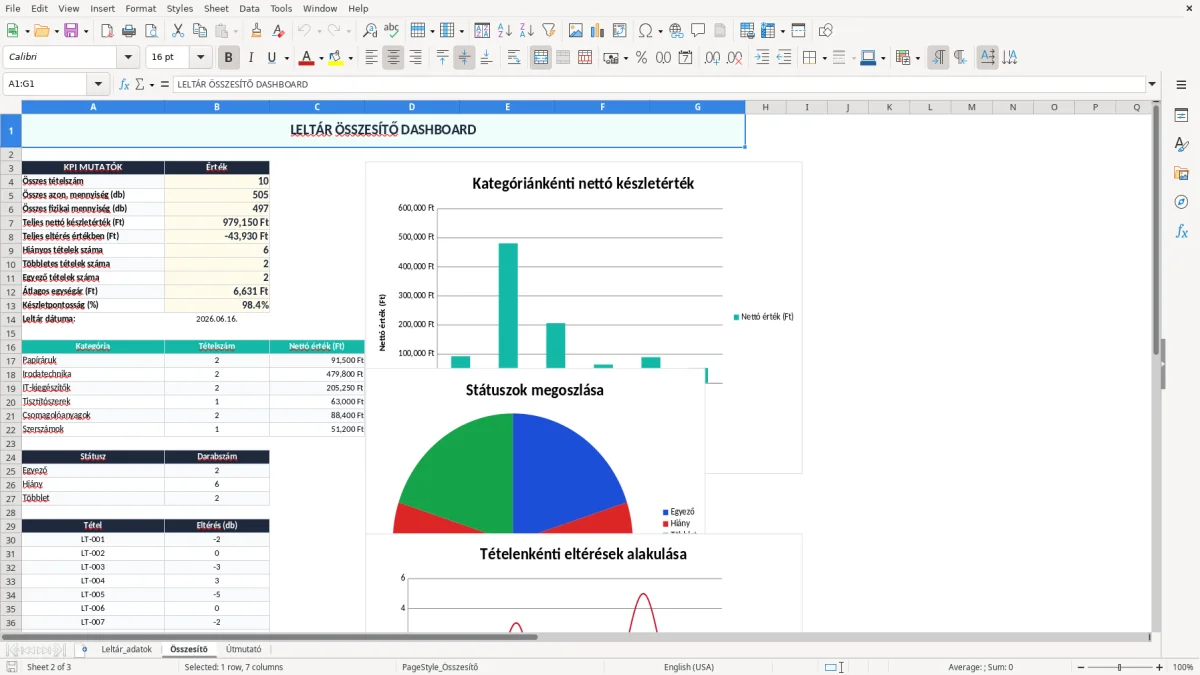1200x675 pixels.
Task: Open sidebar Gallery panel
Action: 1181,174
